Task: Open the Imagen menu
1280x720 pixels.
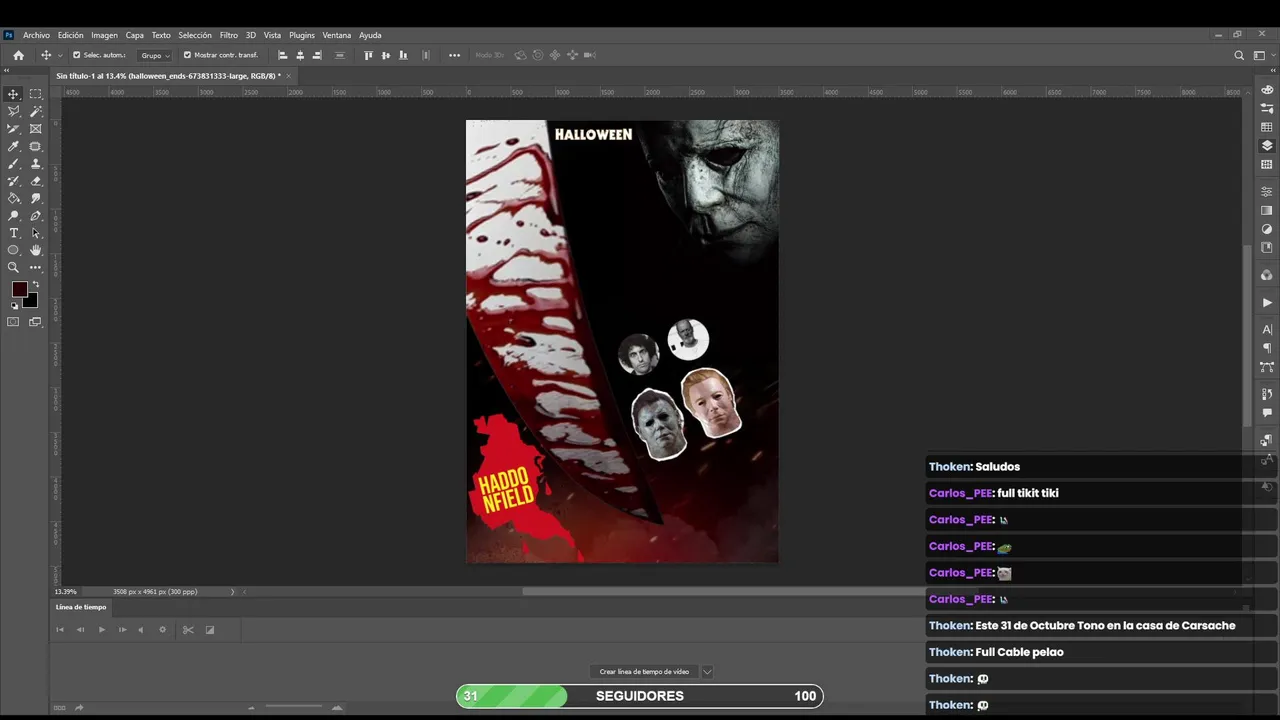Action: pos(104,35)
